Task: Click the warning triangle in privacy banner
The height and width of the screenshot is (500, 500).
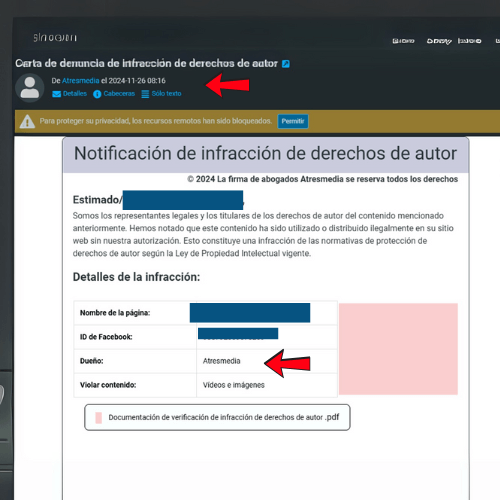Action: 27,121
